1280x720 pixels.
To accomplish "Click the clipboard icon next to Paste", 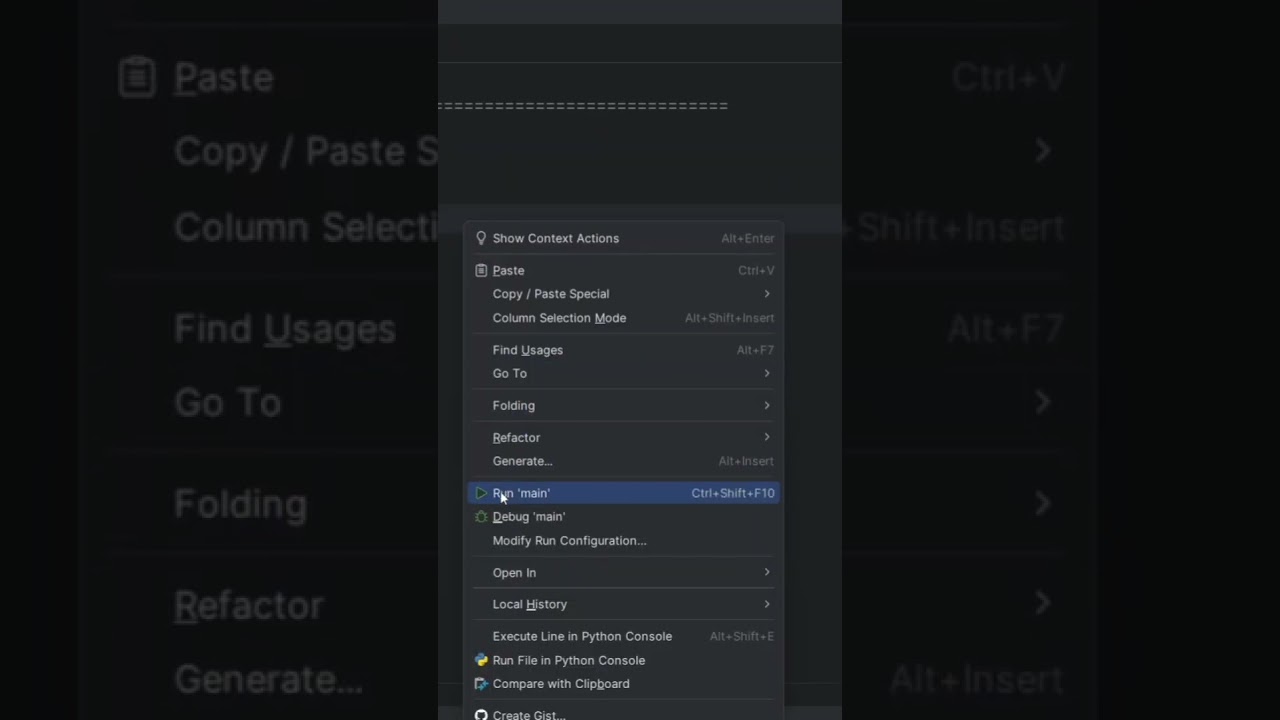I will click(x=481, y=270).
